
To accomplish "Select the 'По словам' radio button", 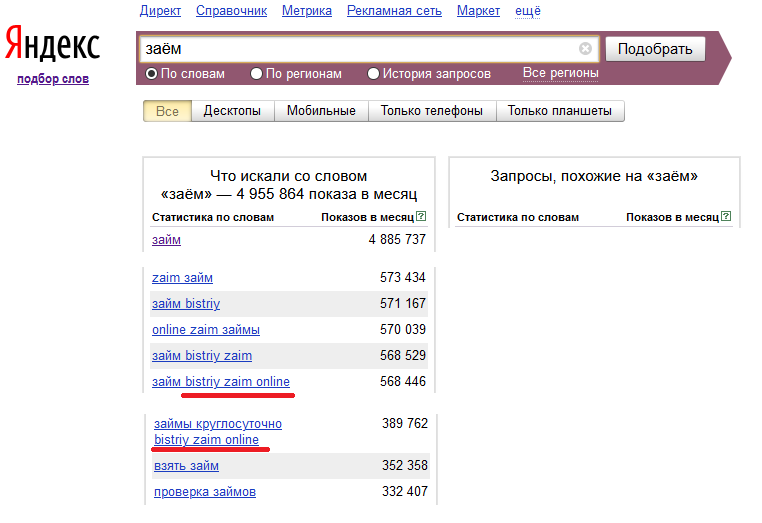I will 152,73.
